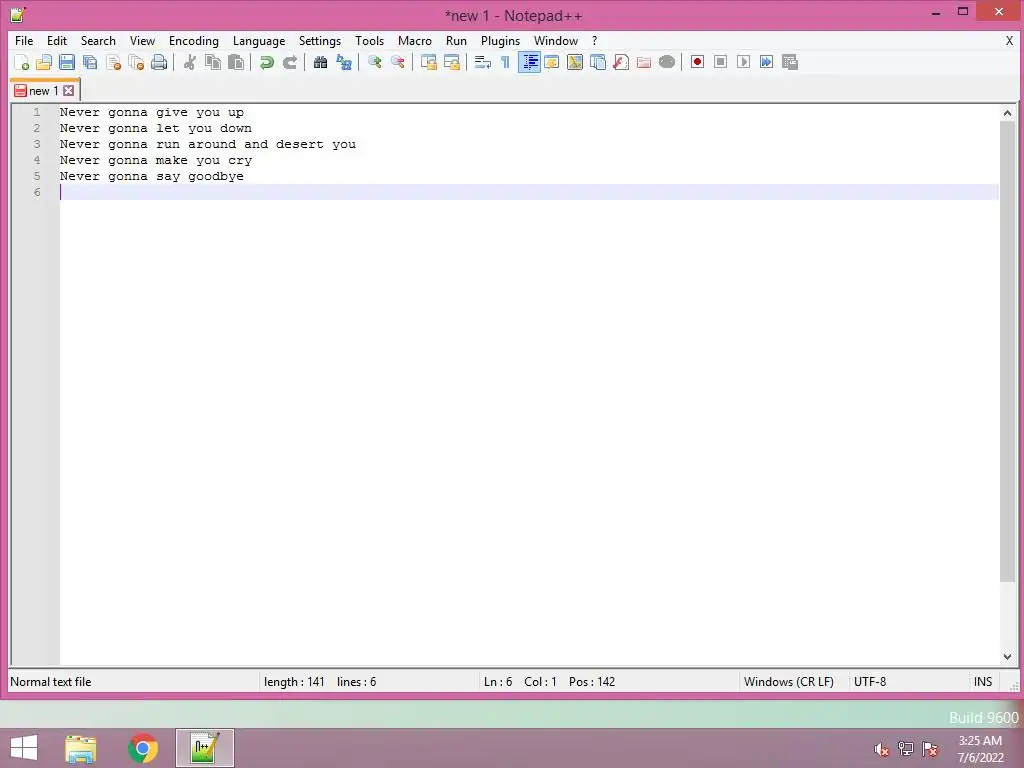Open the Run menu

456,40
